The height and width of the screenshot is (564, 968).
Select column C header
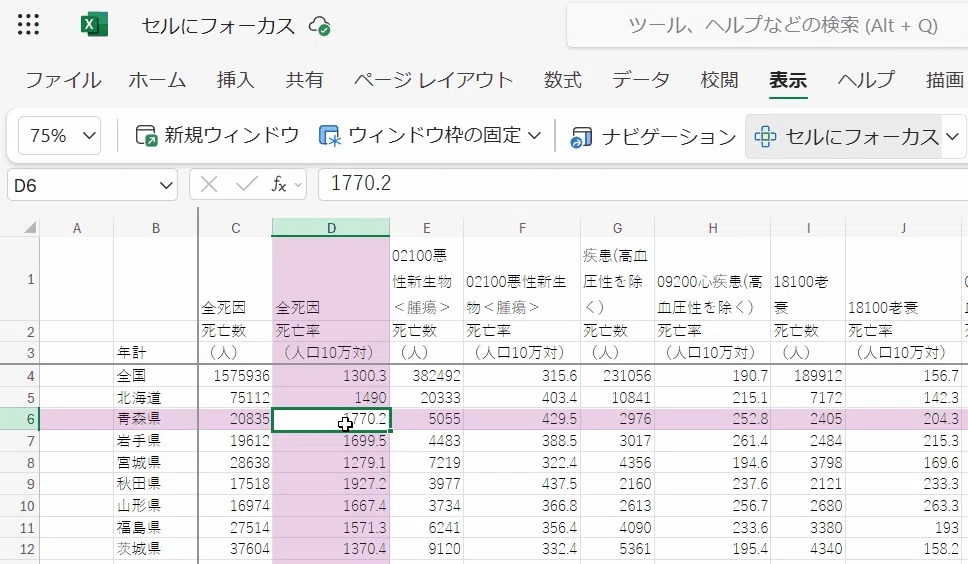coord(235,228)
